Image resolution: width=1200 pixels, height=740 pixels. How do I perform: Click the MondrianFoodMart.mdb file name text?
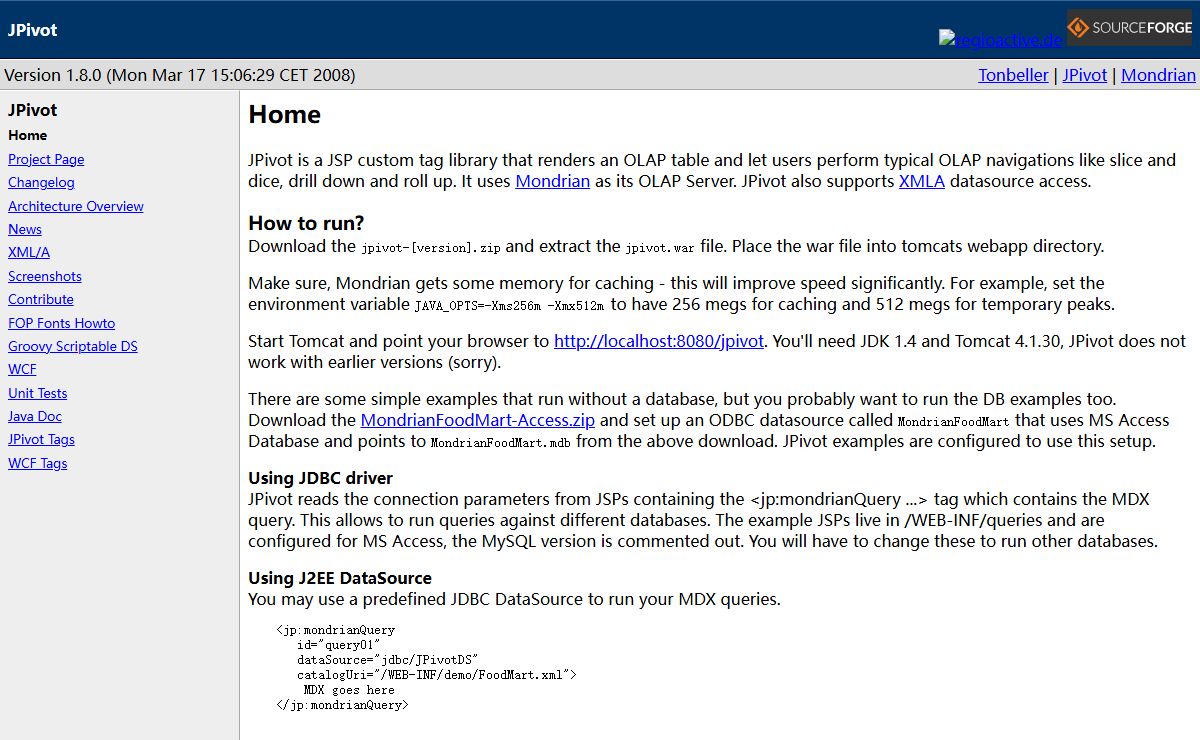pyautogui.click(x=502, y=443)
